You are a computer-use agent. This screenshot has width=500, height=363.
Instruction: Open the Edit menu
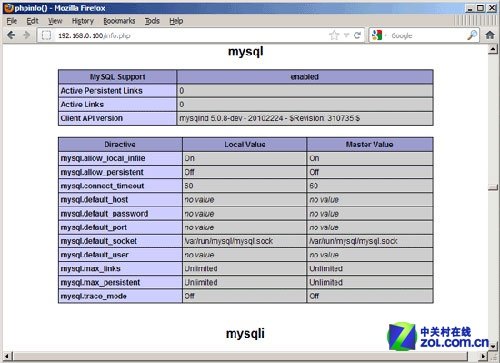32,21
